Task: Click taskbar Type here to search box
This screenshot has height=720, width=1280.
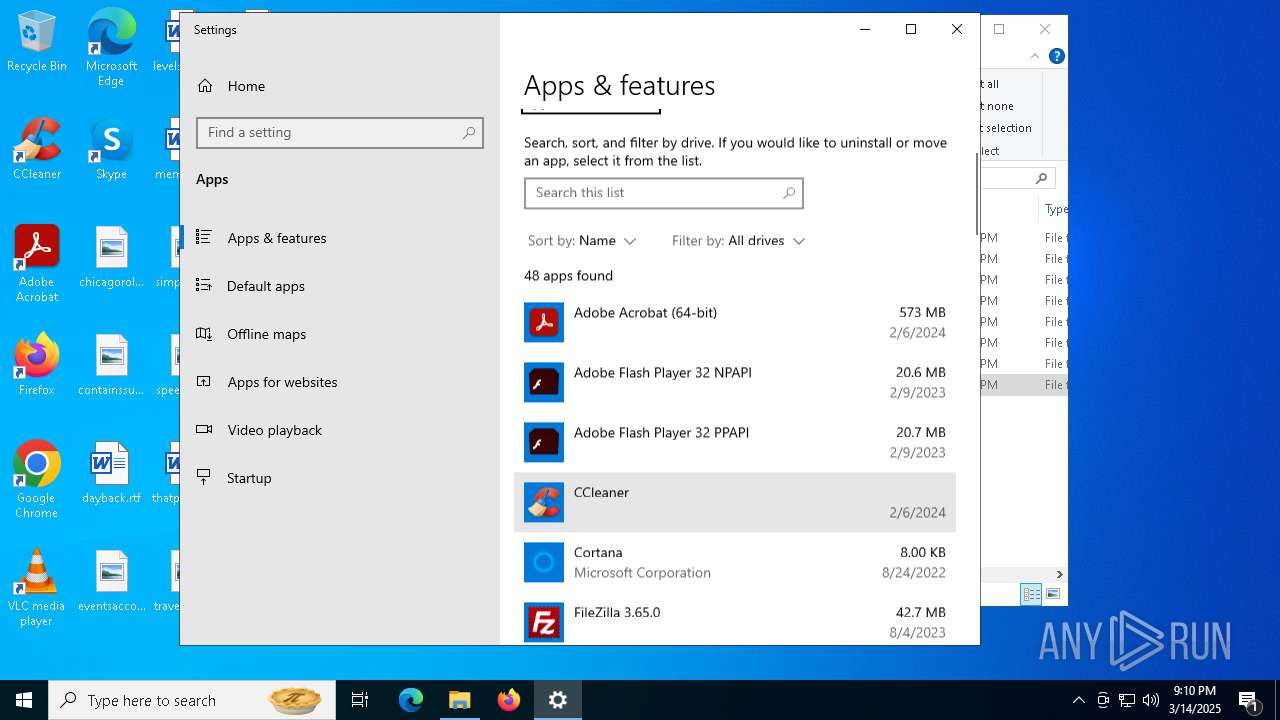Action: coord(191,700)
